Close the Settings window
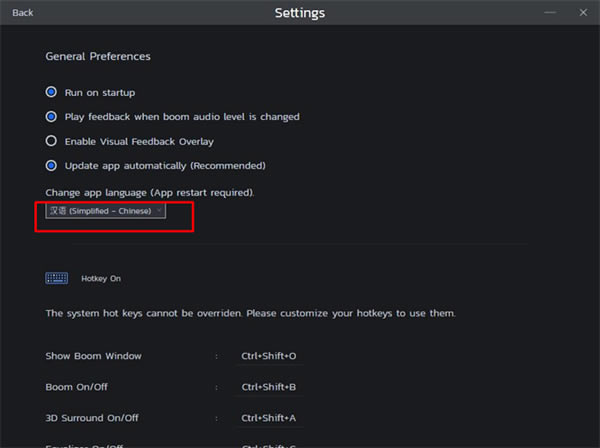600x448 pixels. (582, 13)
